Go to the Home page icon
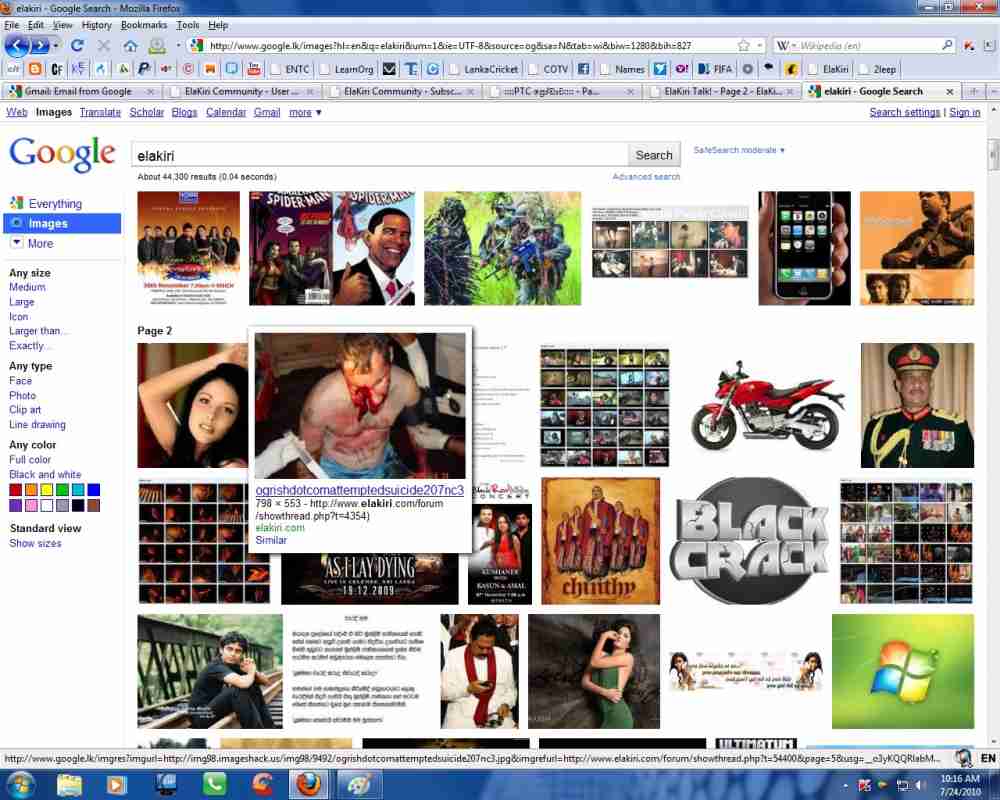This screenshot has width=1000, height=800. (130, 45)
